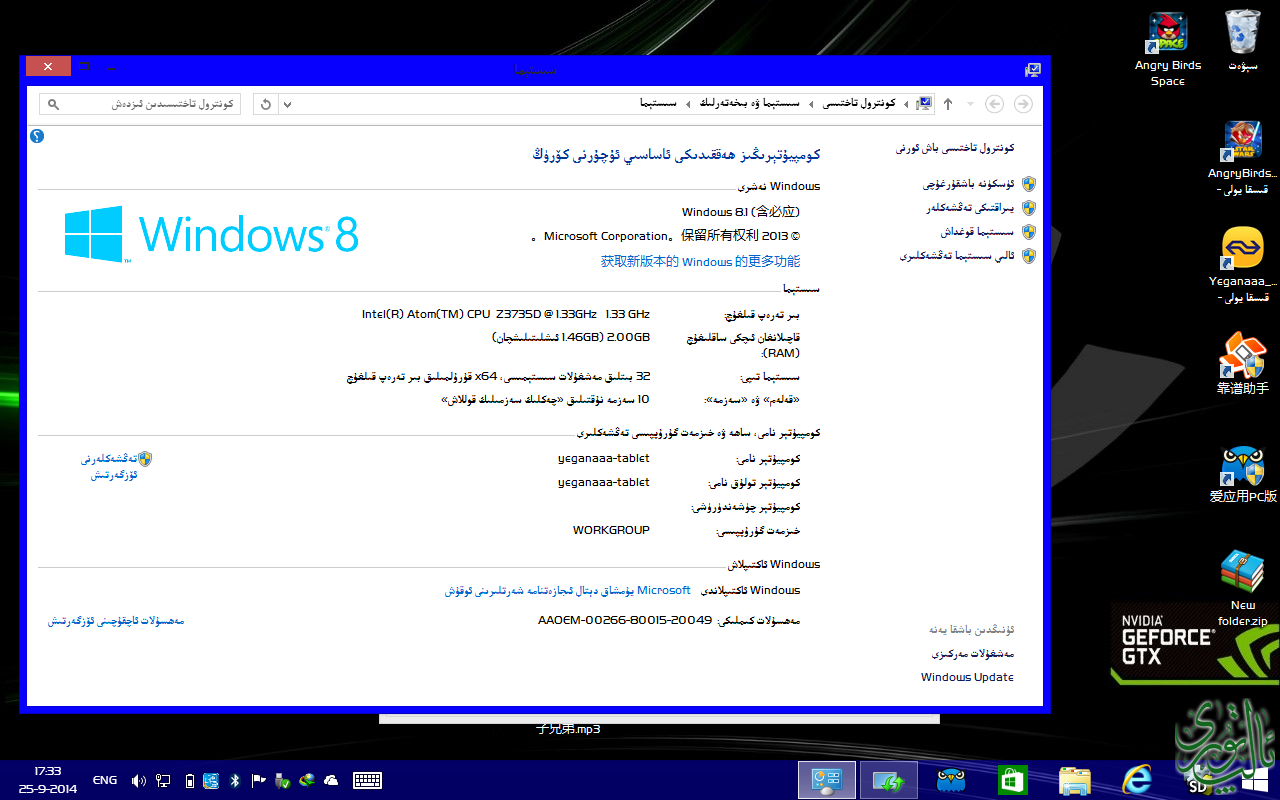Refresh the address bar with the reload button
This screenshot has height=800, width=1280.
tap(265, 104)
